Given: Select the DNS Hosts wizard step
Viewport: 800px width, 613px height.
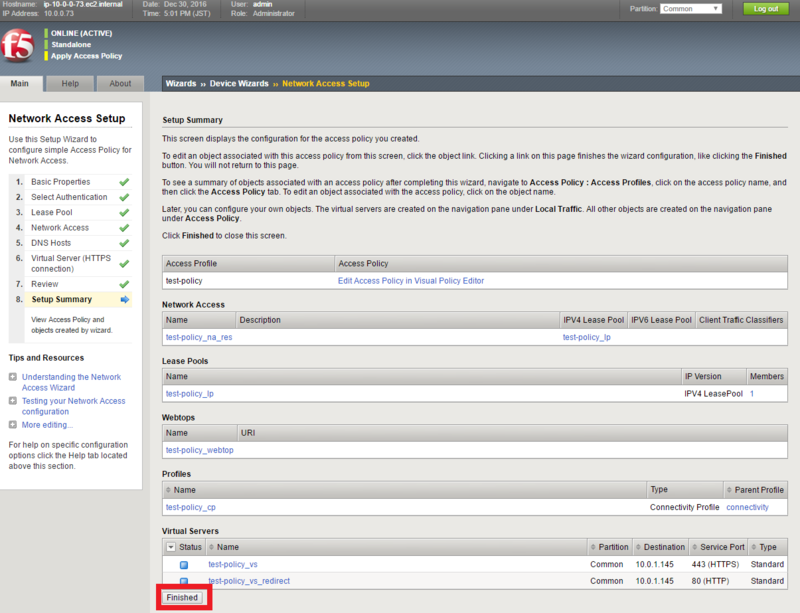Looking at the screenshot, I should (51, 243).
